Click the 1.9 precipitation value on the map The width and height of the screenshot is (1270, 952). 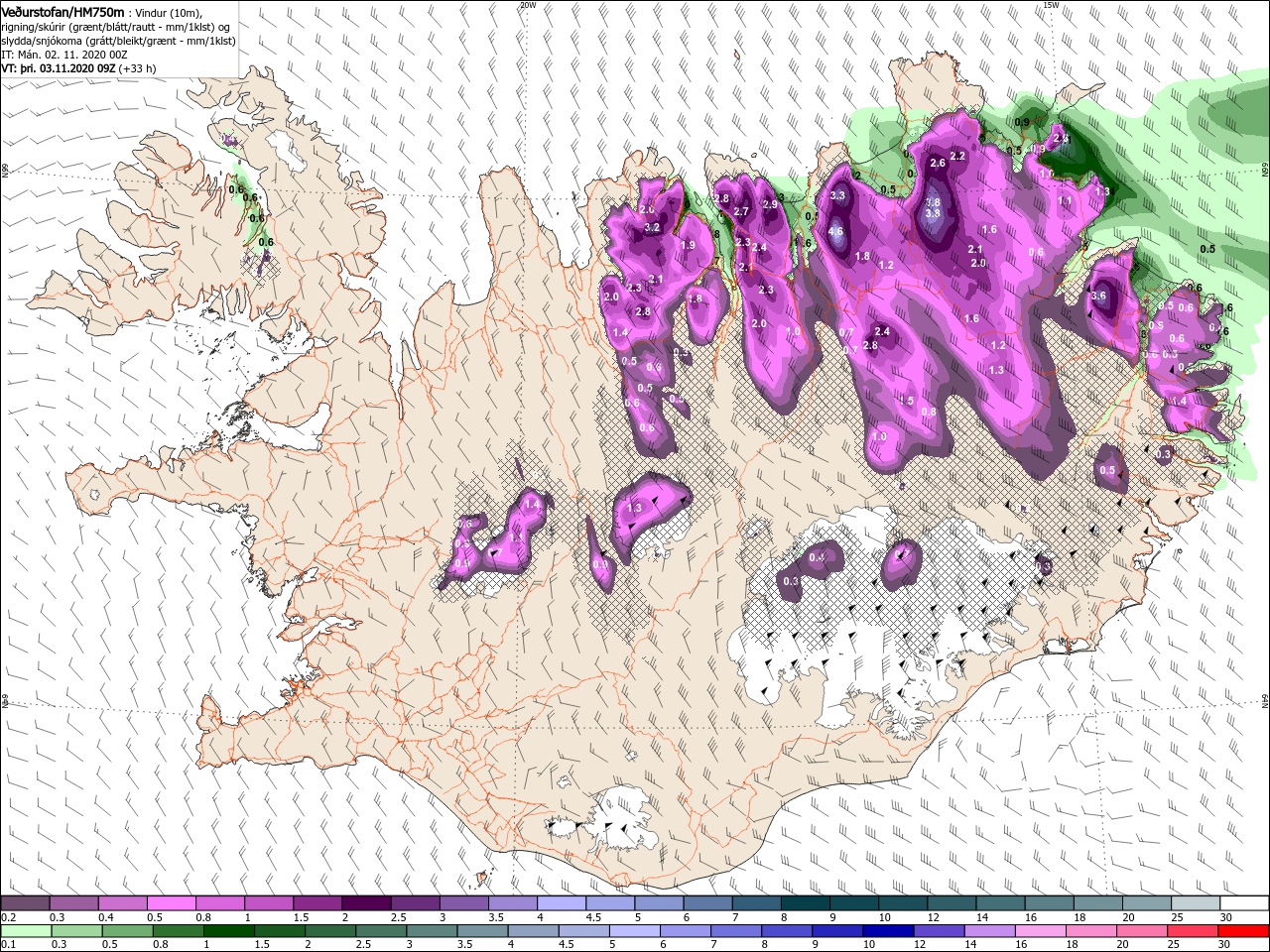point(688,246)
